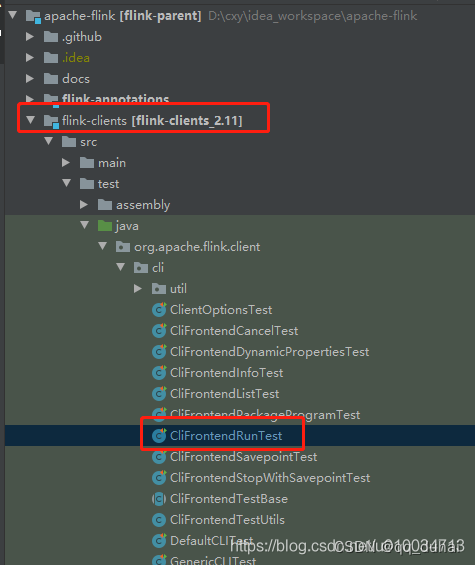475x565 pixels.
Task: Select the java folder name
Action: pos(127,226)
